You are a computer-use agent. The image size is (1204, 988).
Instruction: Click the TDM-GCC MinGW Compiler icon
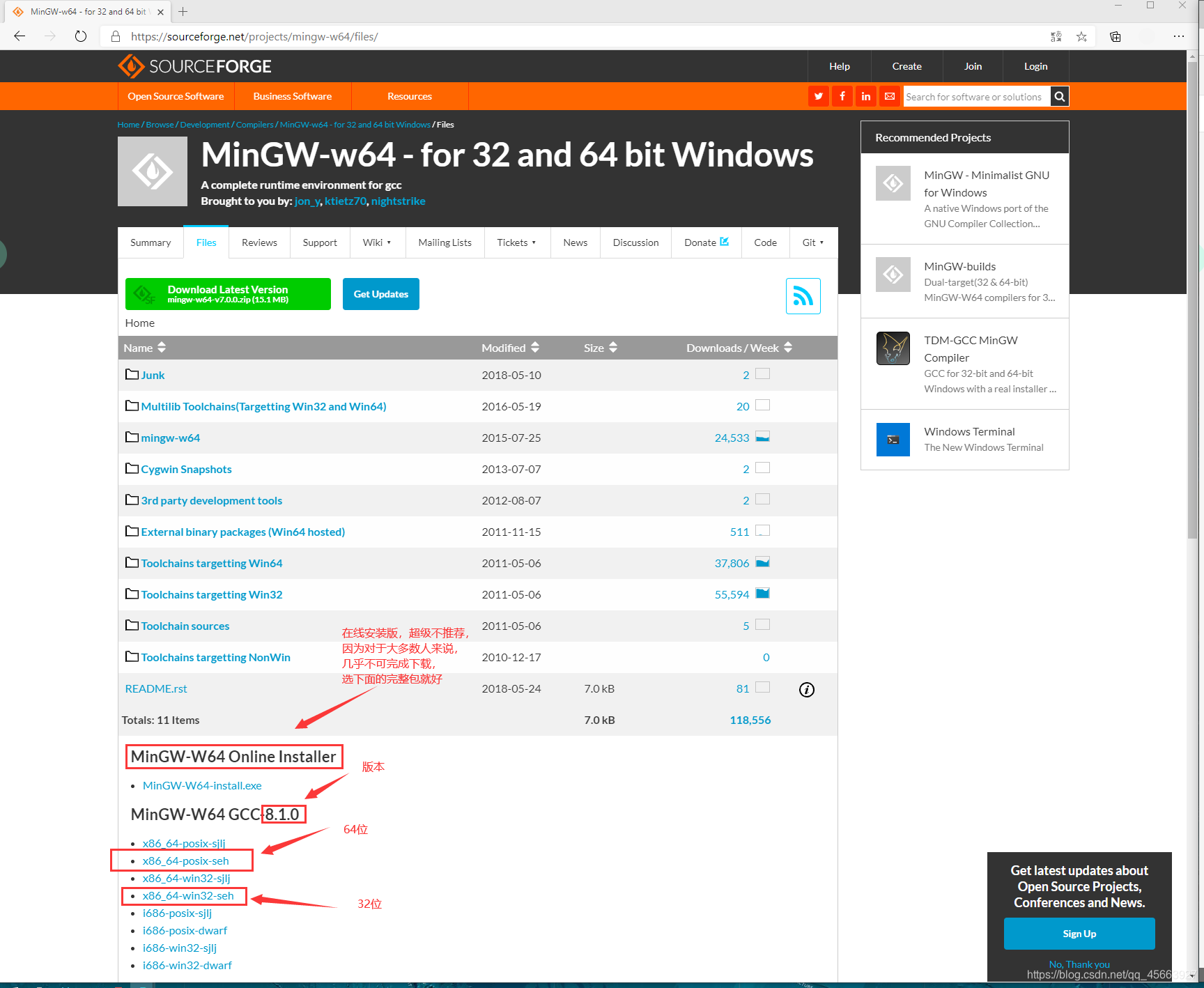(x=893, y=348)
